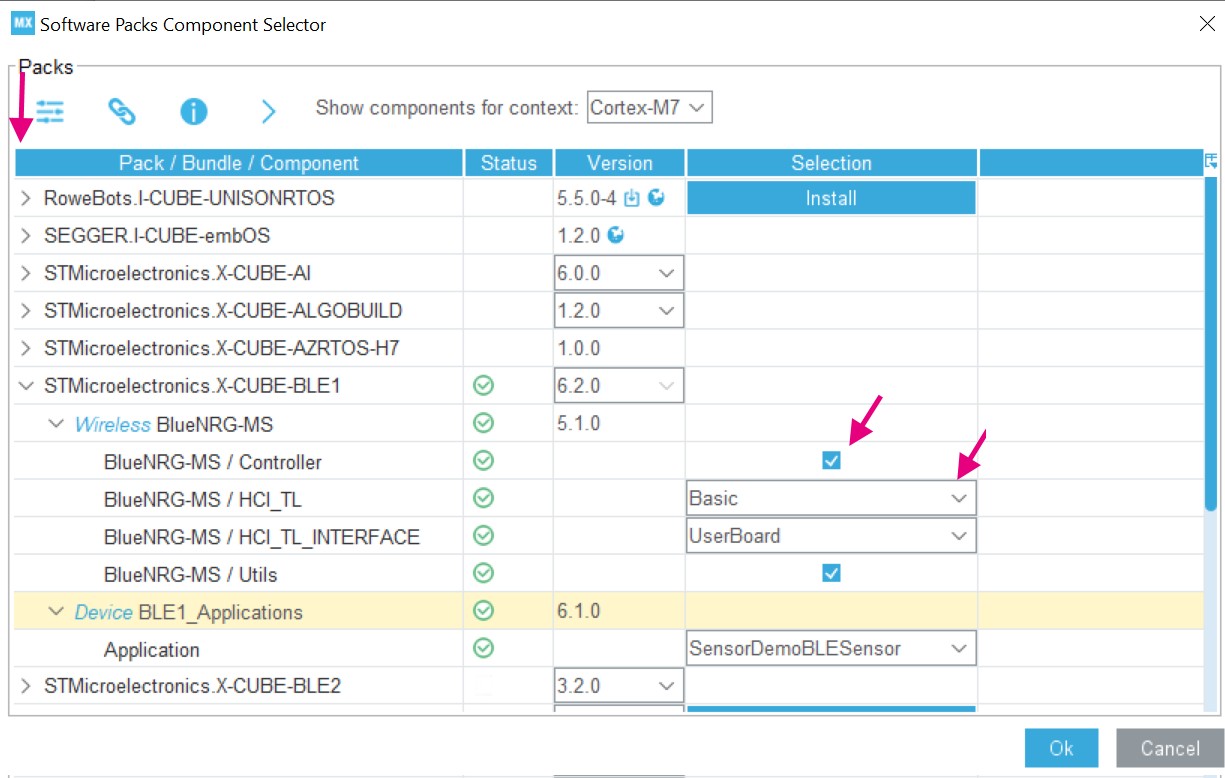Viewport: 1225px width, 778px height.
Task: Collapse the Wireless BlueNRG-MS bundle
Action: [x=57, y=424]
